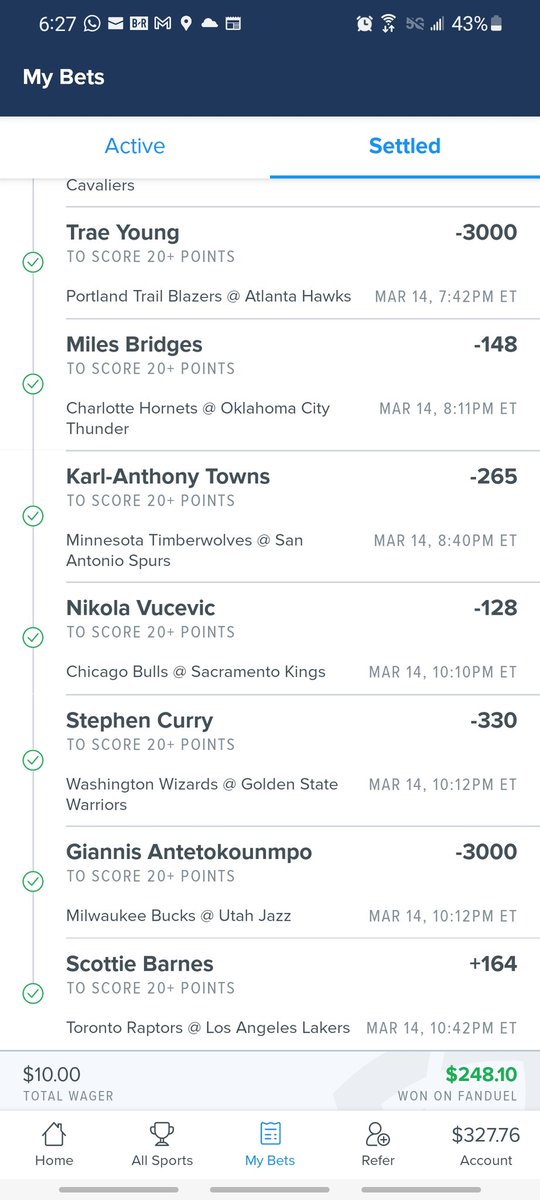Tap green check icon beside Stephen Curry
This screenshot has height=1200, width=540.
33,761
